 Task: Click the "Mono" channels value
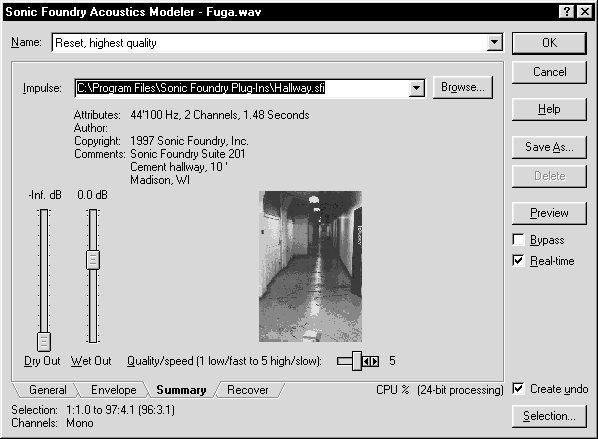pos(80,423)
